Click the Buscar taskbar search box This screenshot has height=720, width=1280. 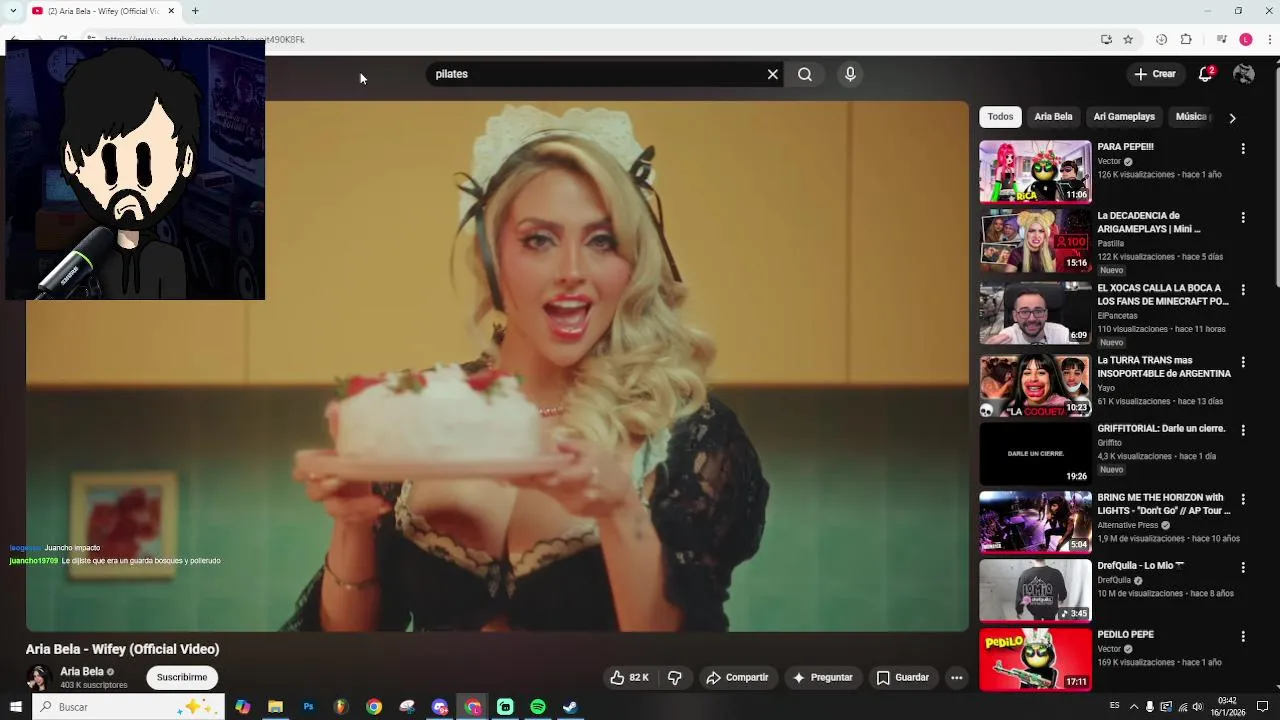pyautogui.click(x=129, y=707)
